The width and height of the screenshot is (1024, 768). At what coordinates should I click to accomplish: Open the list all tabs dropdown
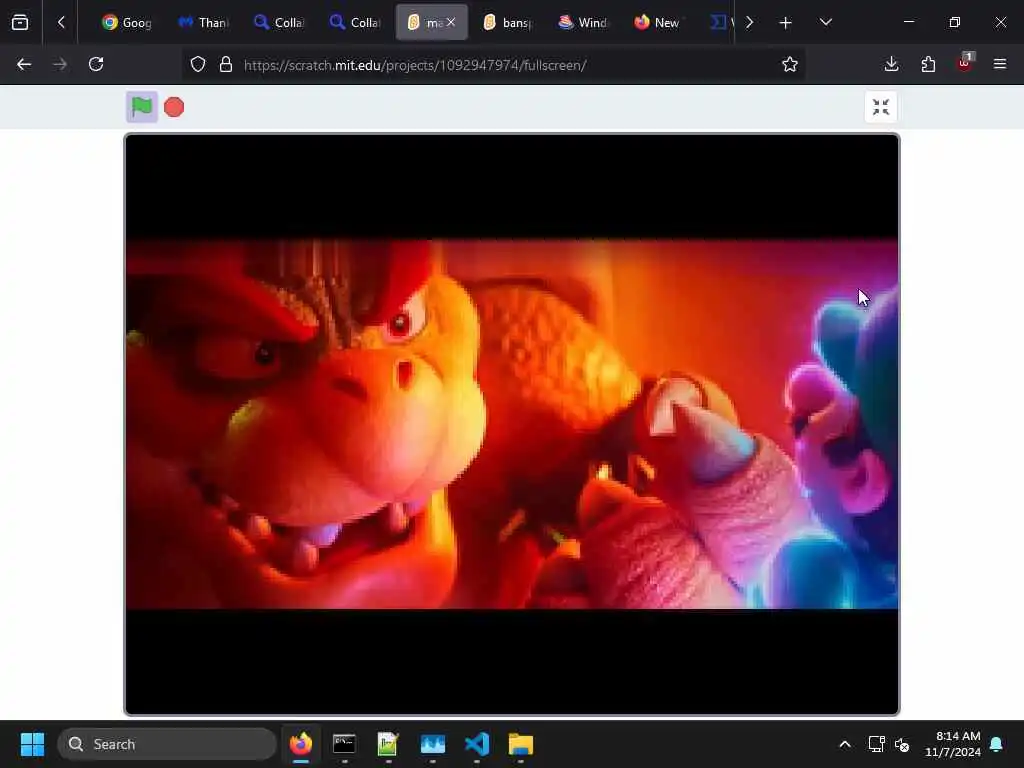pyautogui.click(x=825, y=23)
